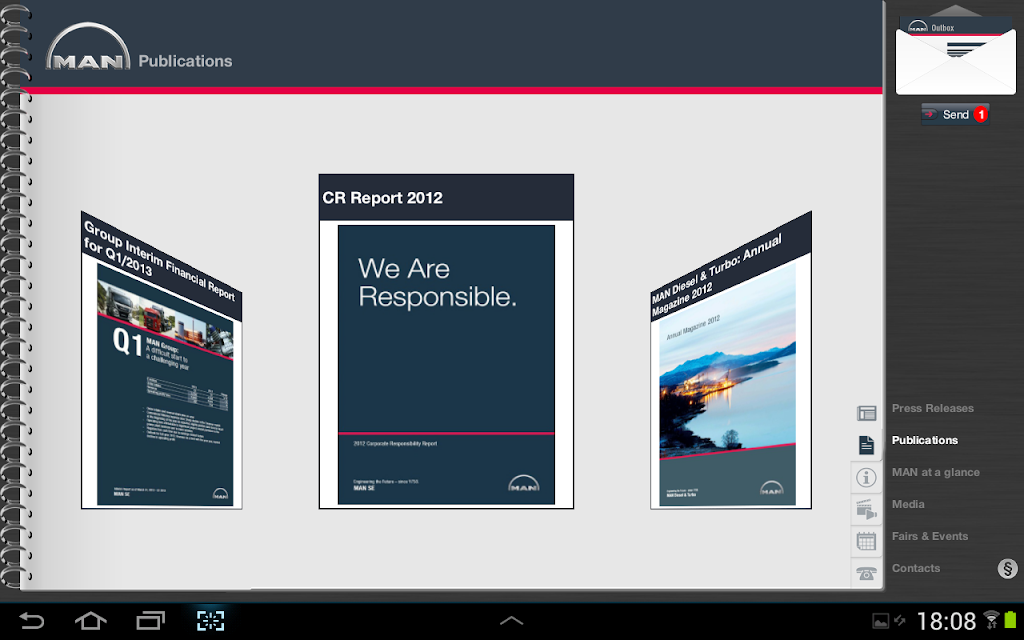Viewport: 1024px width, 640px height.
Task: Open the Press Releases sidebar icon
Action: click(x=866, y=413)
